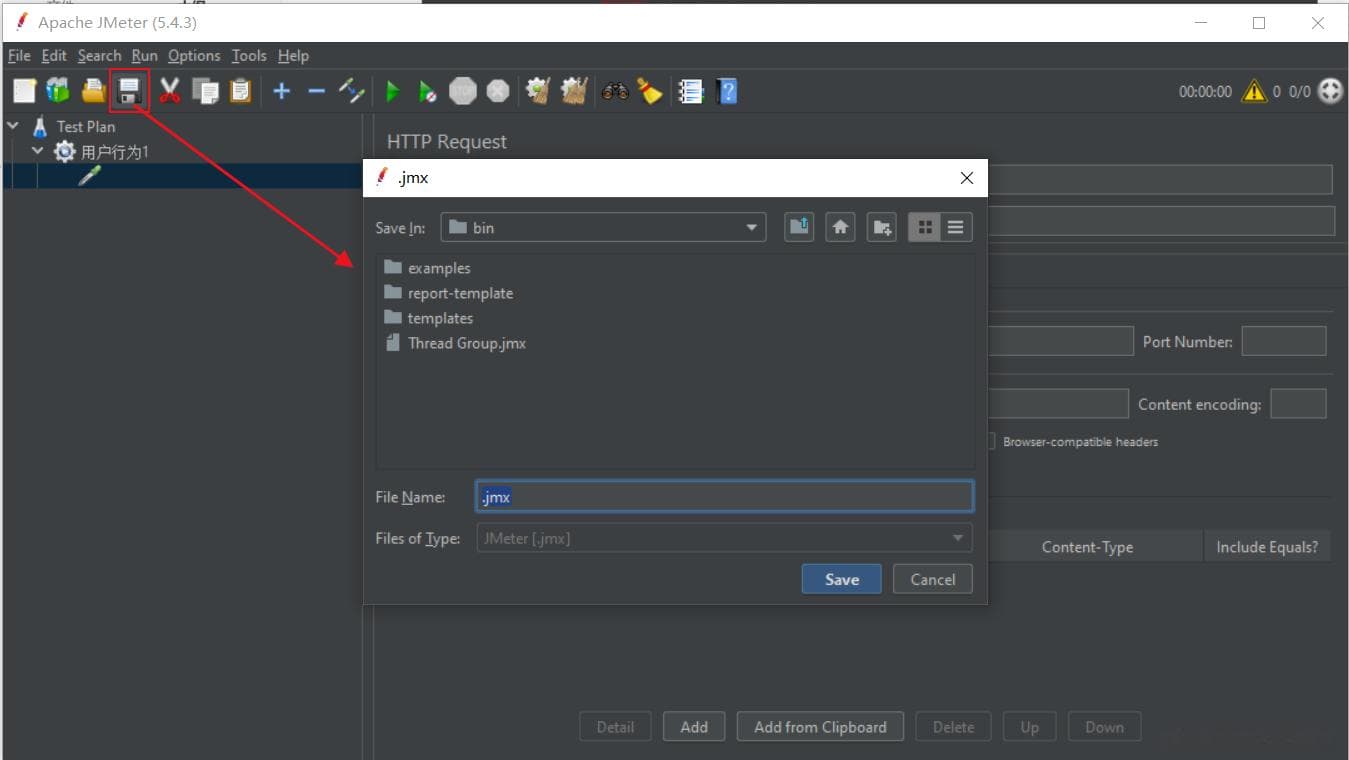Click the Search binoculars icon
Viewport: 1349px width, 760px height.
615,92
